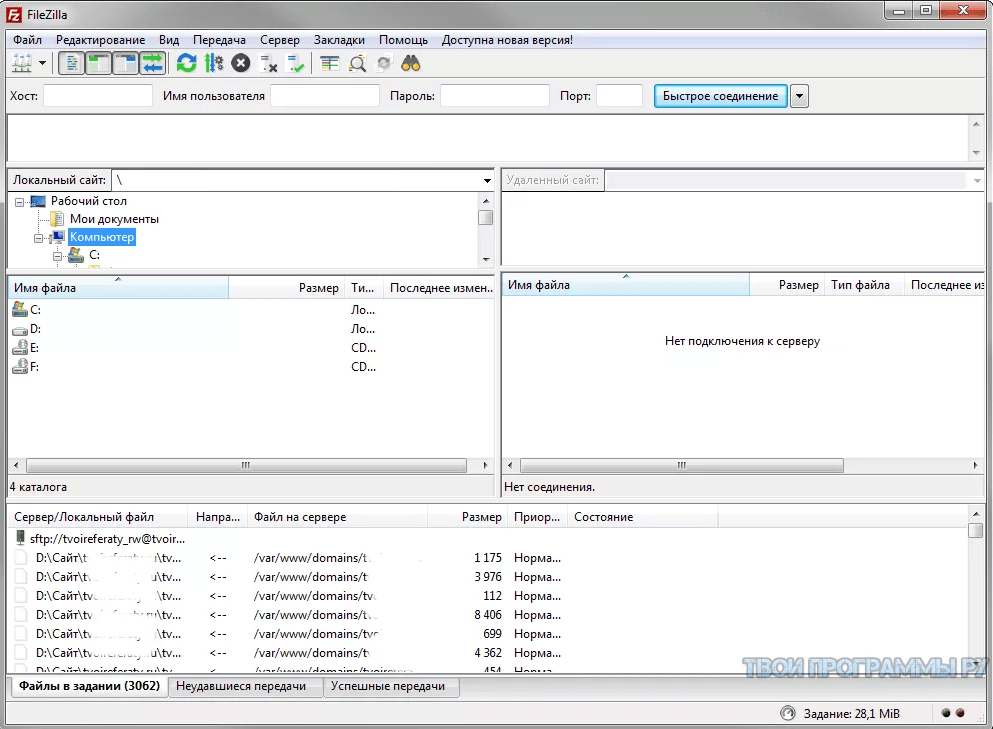Open the Файл menu
993x729 pixels.
pyautogui.click(x=27, y=40)
